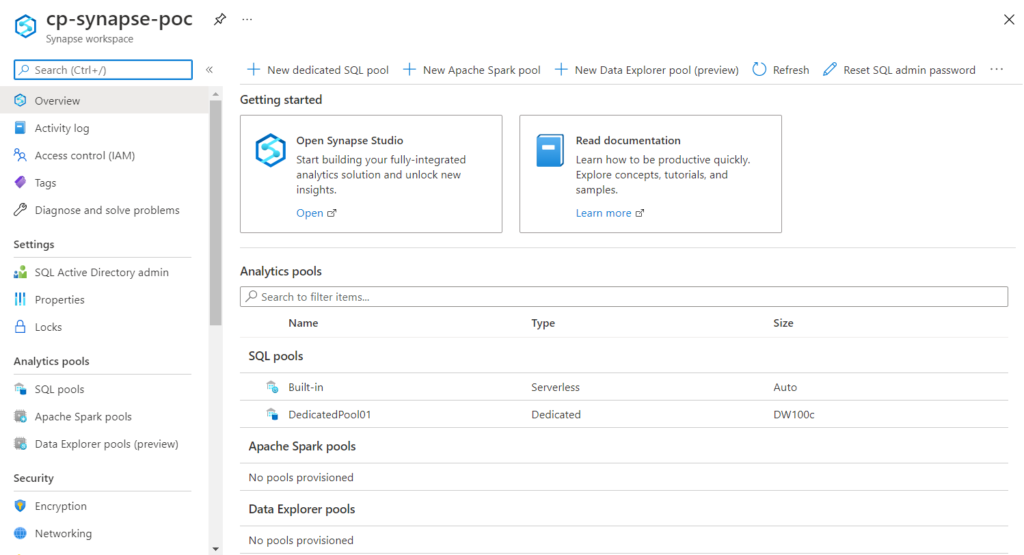
Task: Click the 'DW100c' size value
Action: pos(793,415)
